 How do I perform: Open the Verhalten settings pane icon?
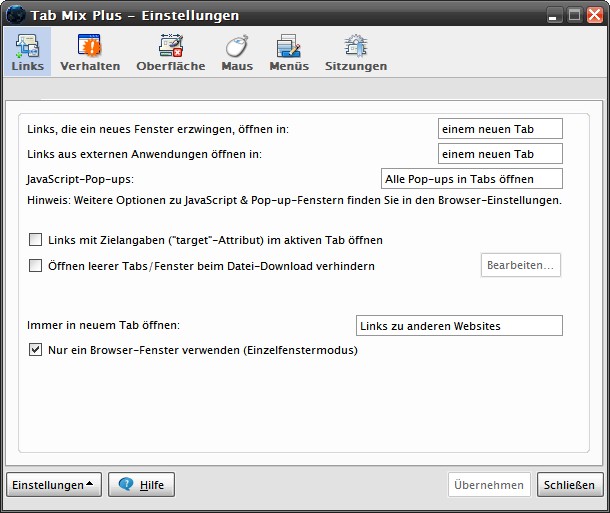tap(90, 52)
